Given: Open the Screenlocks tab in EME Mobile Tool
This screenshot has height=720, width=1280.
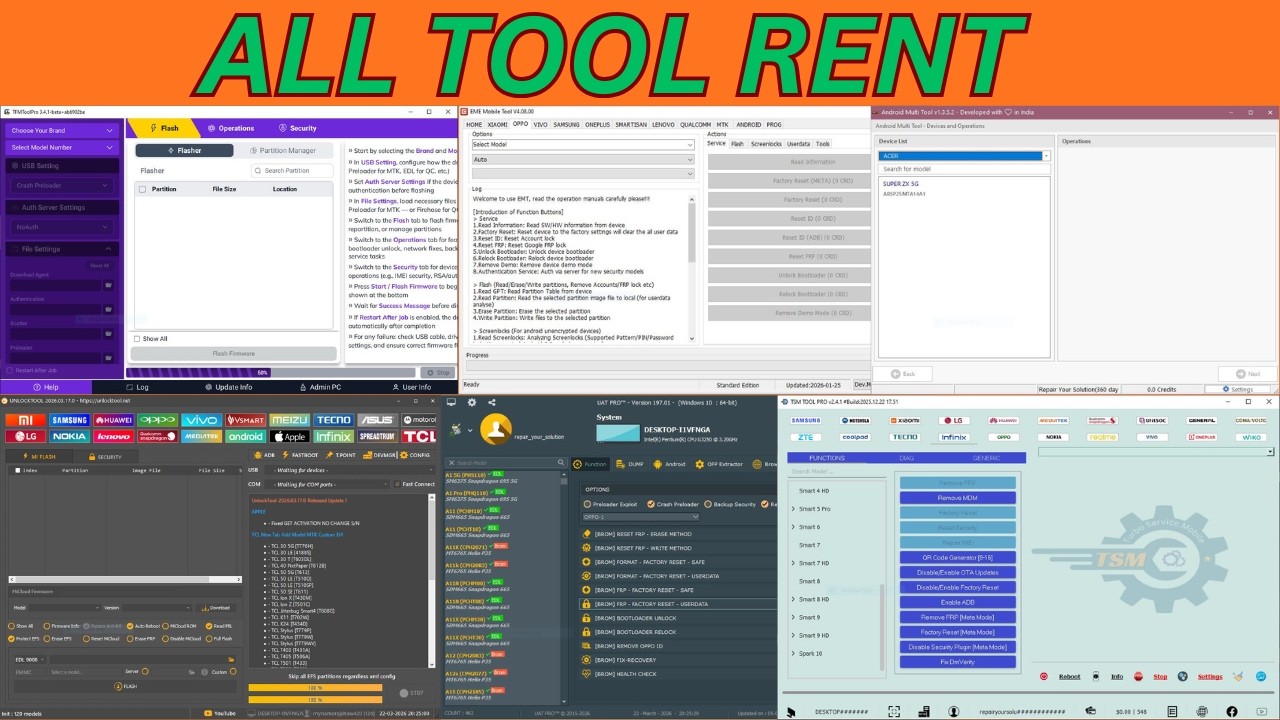Looking at the screenshot, I should [x=766, y=144].
